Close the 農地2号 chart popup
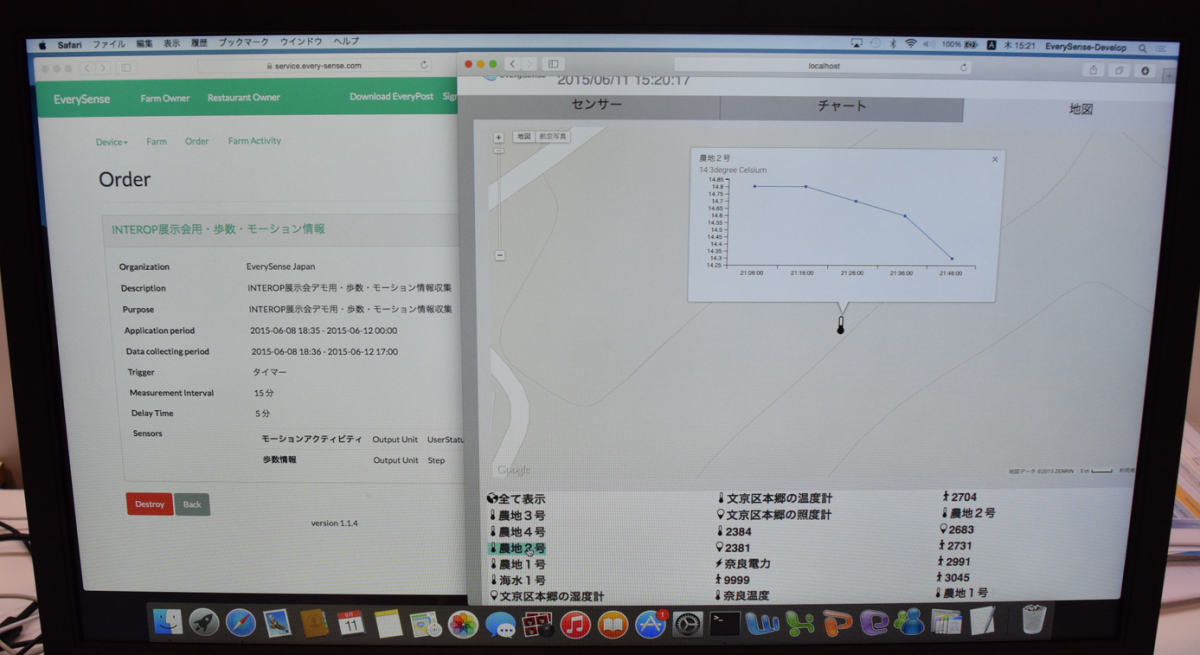1200x655 pixels. point(995,159)
